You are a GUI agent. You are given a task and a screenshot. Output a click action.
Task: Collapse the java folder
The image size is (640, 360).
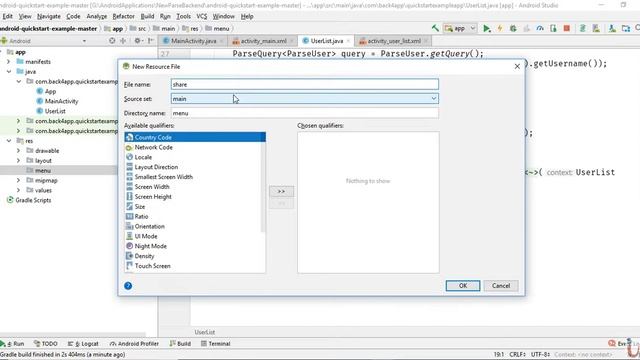click(9, 71)
